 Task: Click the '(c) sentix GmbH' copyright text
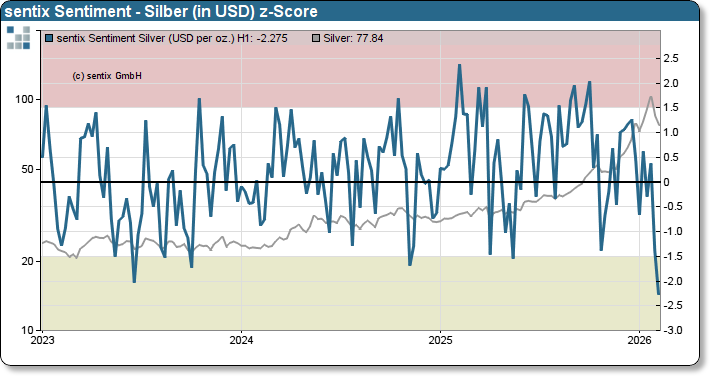107,76
